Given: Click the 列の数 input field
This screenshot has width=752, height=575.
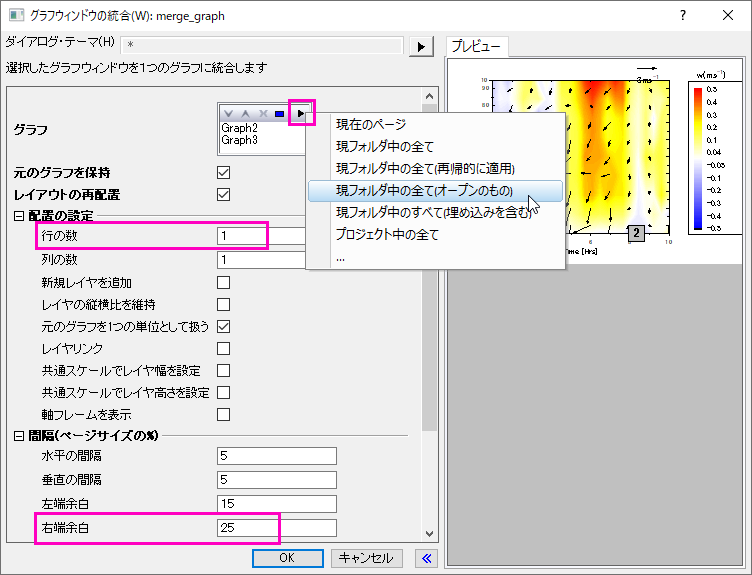Looking at the screenshot, I should [x=261, y=260].
